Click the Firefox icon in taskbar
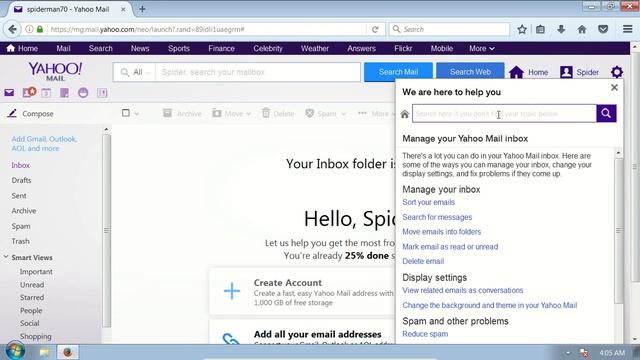This screenshot has width=640, height=360. [67, 351]
